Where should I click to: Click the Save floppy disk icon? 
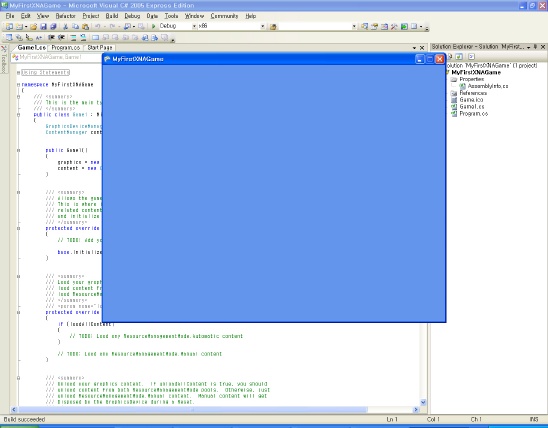[43, 27]
